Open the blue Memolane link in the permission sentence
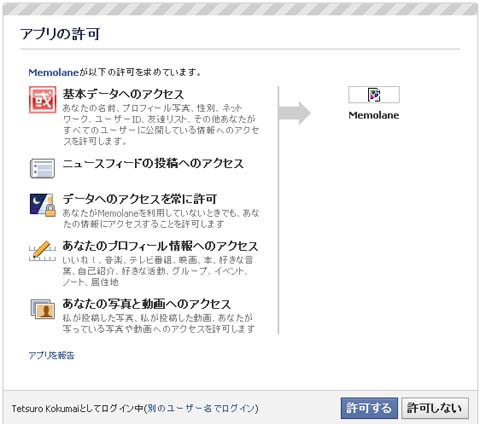 coord(53,72)
